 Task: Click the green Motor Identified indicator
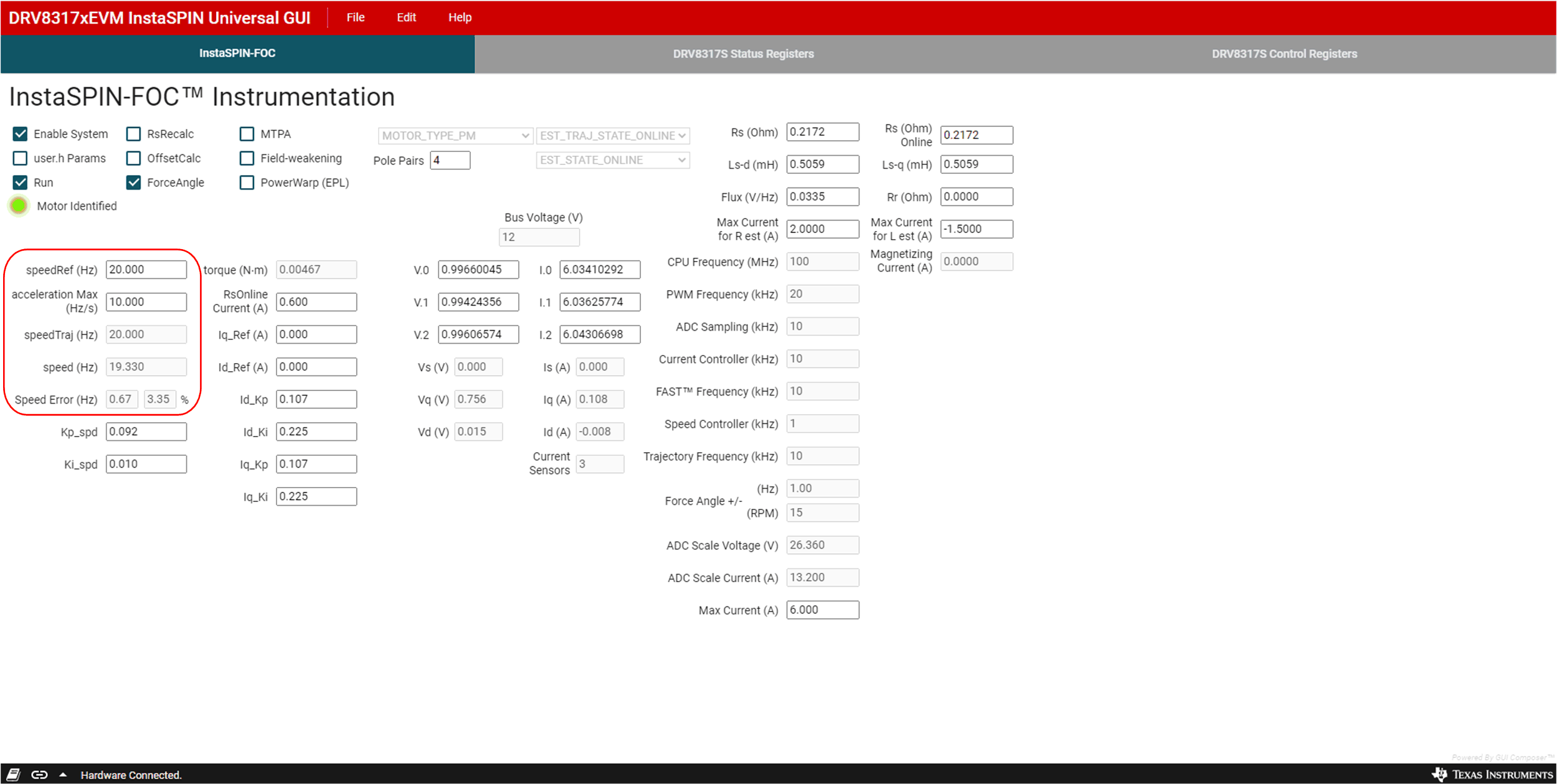19,205
